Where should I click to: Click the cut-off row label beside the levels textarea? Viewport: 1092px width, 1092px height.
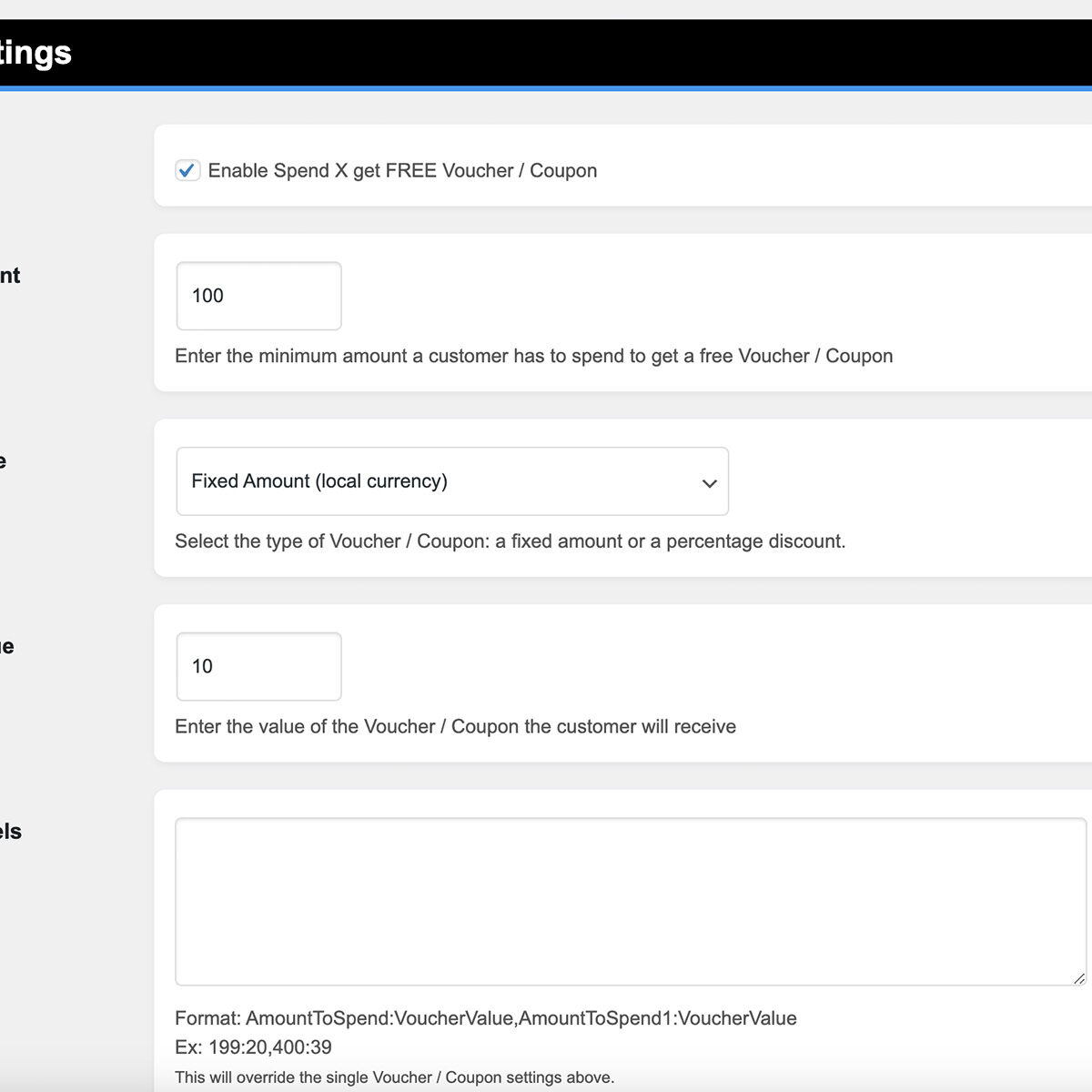point(11,832)
